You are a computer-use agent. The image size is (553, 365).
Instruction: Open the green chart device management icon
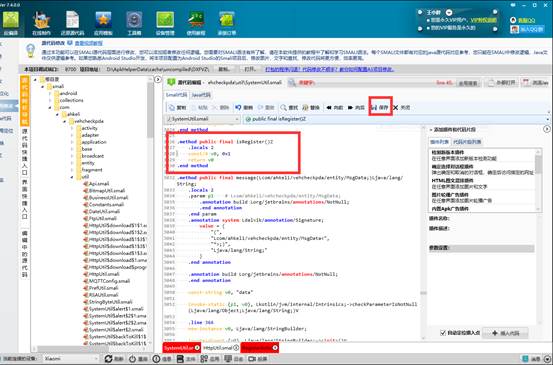165,20
